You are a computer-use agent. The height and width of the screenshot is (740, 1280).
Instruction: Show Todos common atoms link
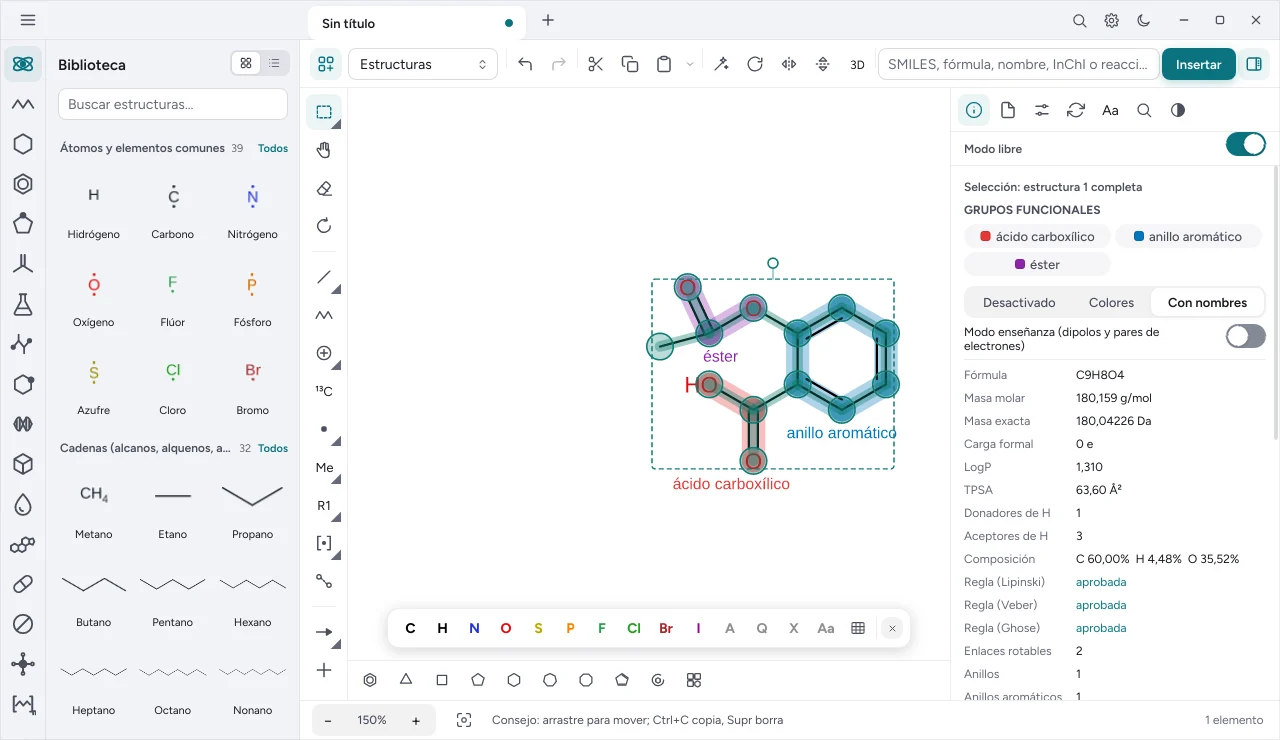click(x=273, y=148)
